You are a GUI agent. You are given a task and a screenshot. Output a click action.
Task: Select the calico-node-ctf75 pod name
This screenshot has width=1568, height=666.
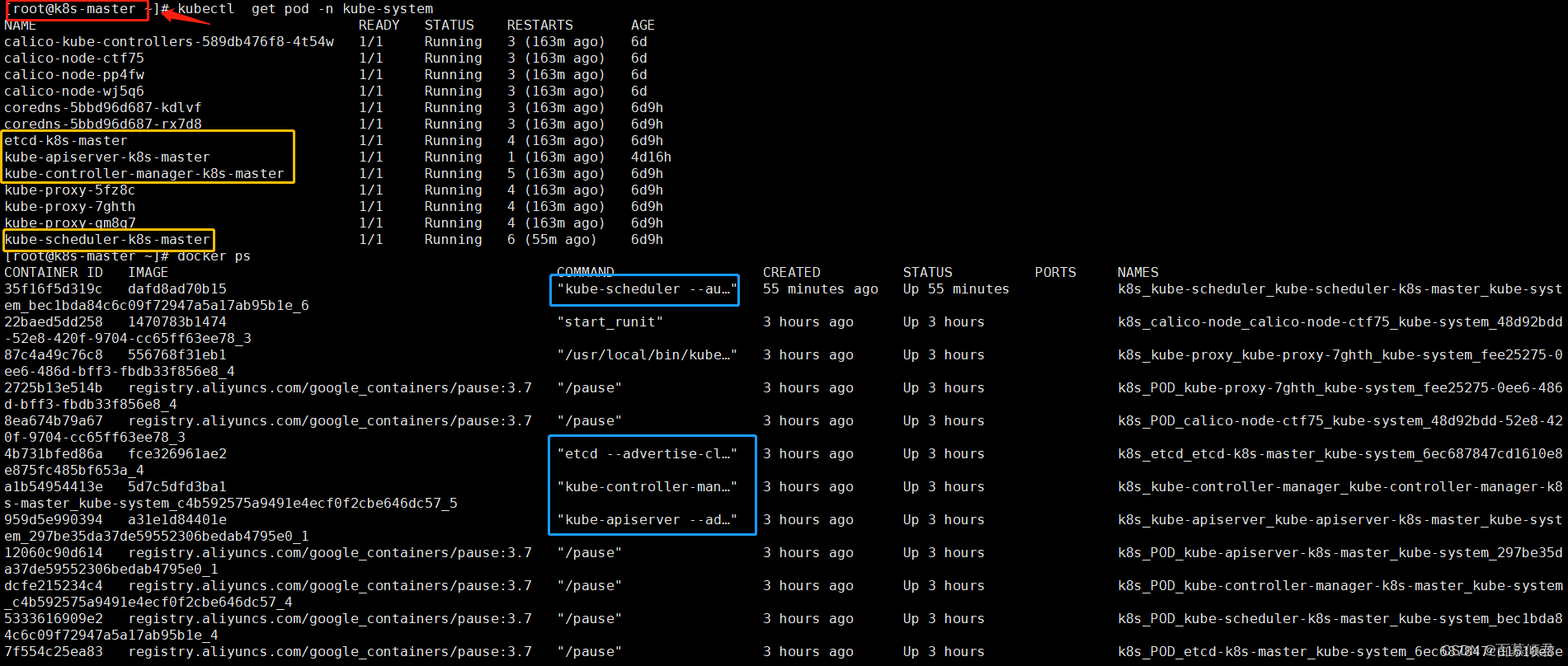tap(74, 59)
